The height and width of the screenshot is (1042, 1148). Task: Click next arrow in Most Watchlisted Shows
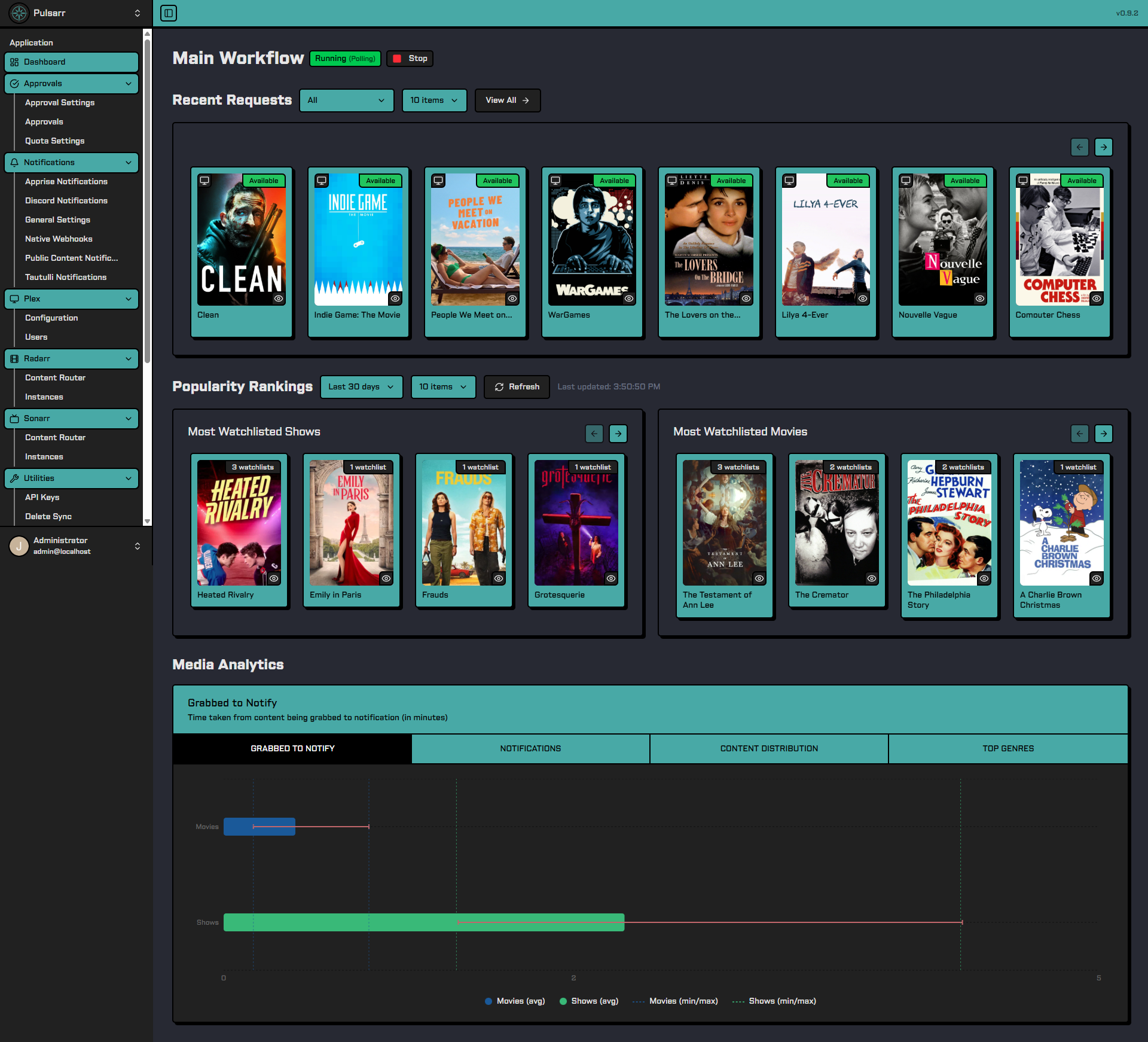pos(618,434)
